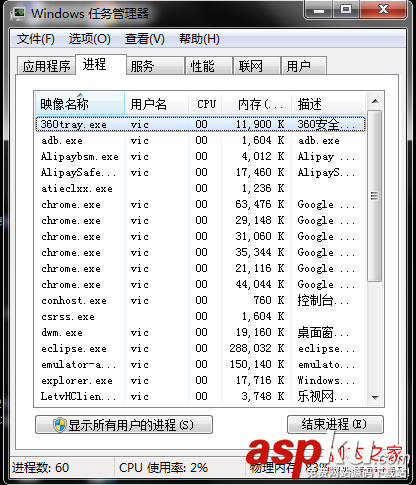Click the 150,140 K memory value
The height and width of the screenshot is (485, 416).
pyautogui.click(x=257, y=364)
